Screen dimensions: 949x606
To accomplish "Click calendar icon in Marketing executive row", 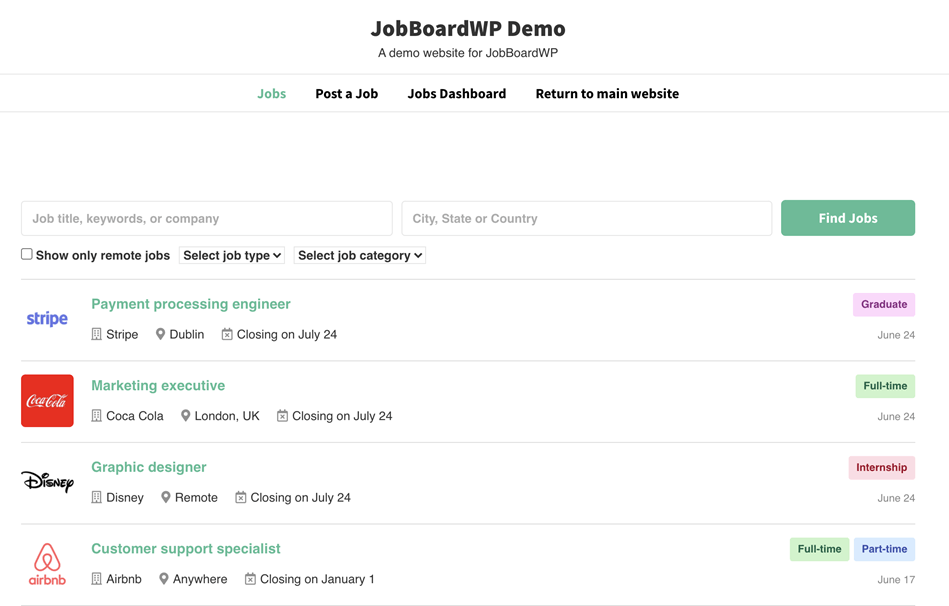I will click(282, 416).
